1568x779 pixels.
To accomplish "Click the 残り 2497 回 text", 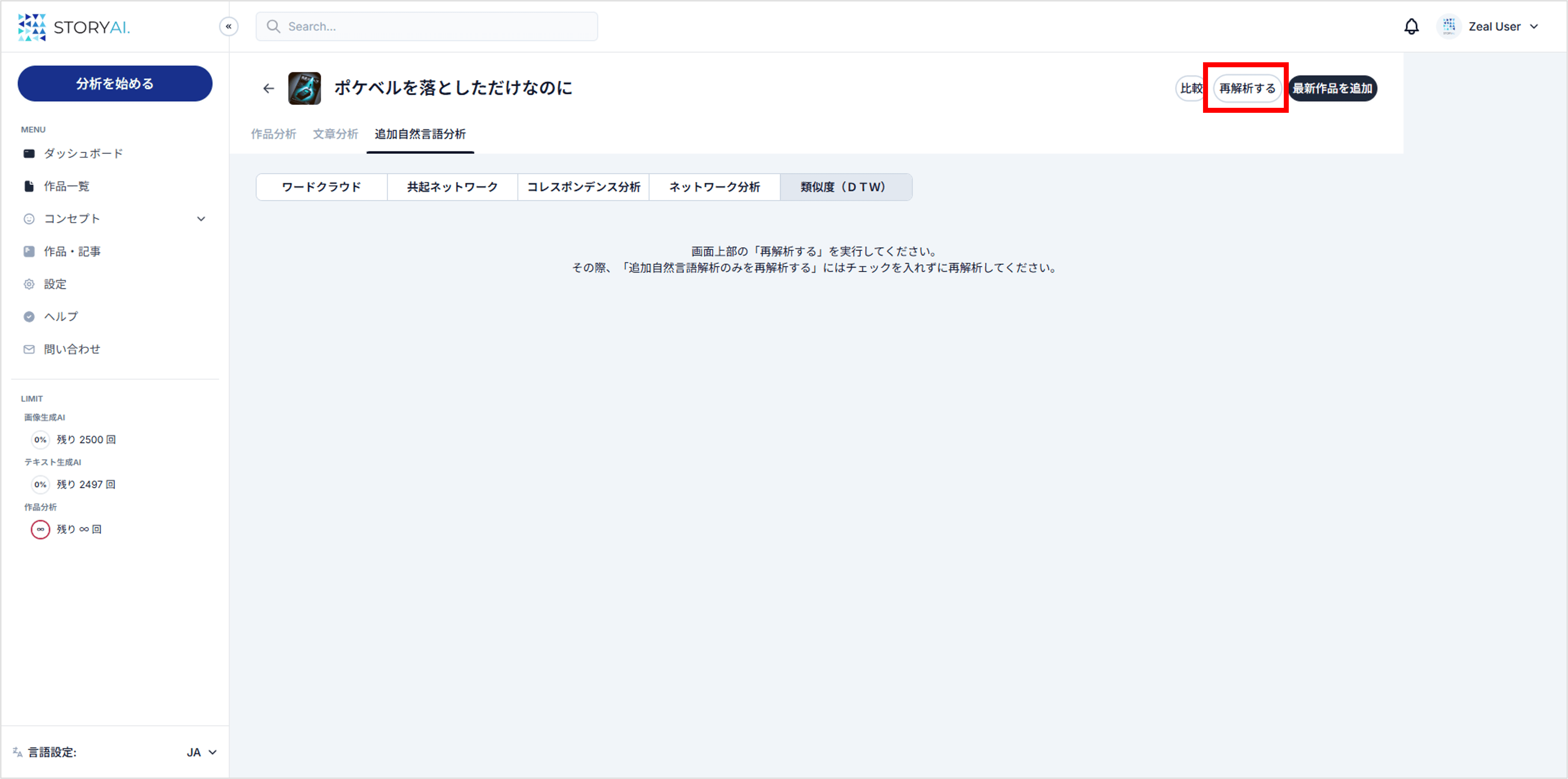I will pyautogui.click(x=86, y=485).
